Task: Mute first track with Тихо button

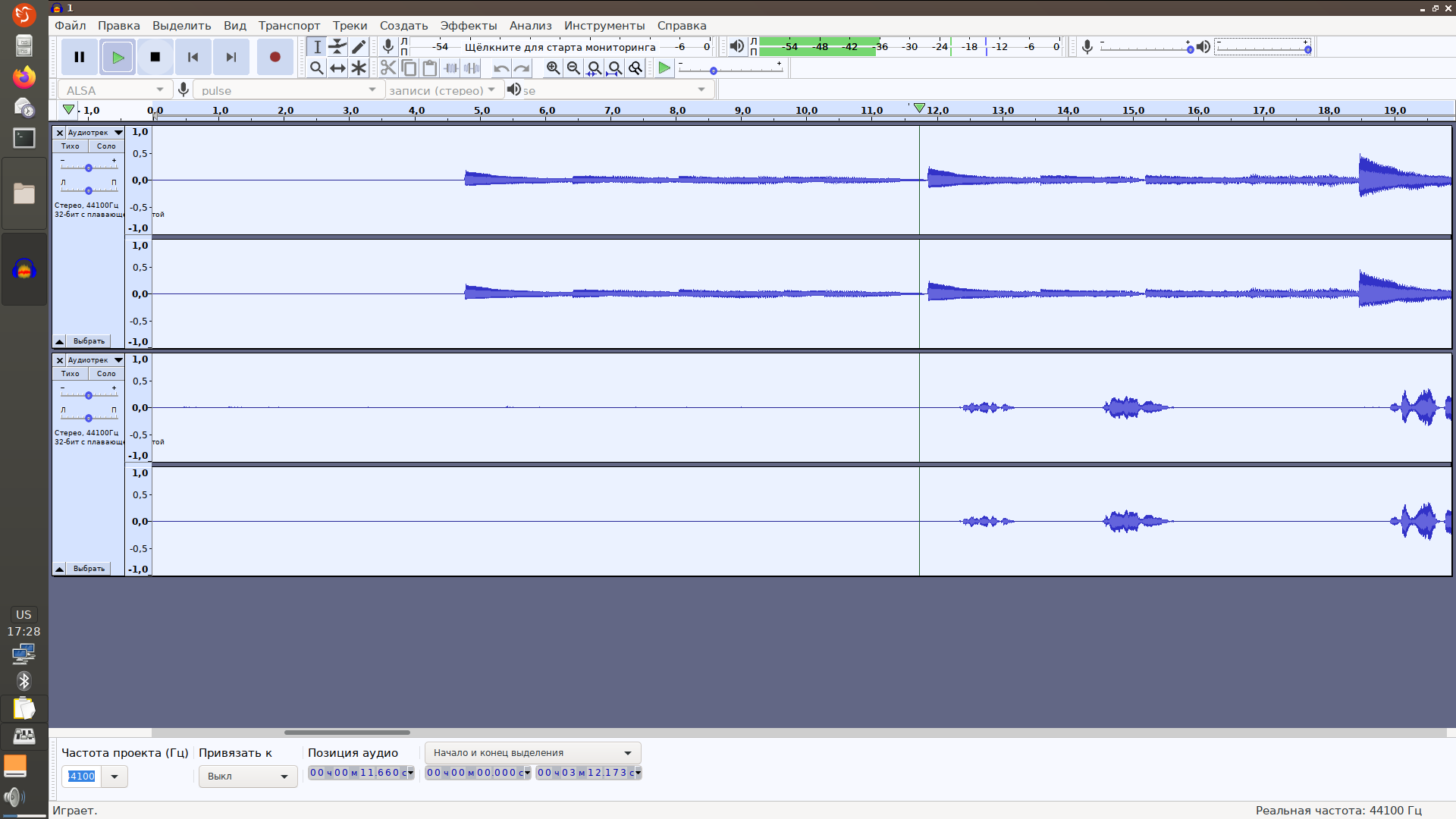Action: (70, 146)
